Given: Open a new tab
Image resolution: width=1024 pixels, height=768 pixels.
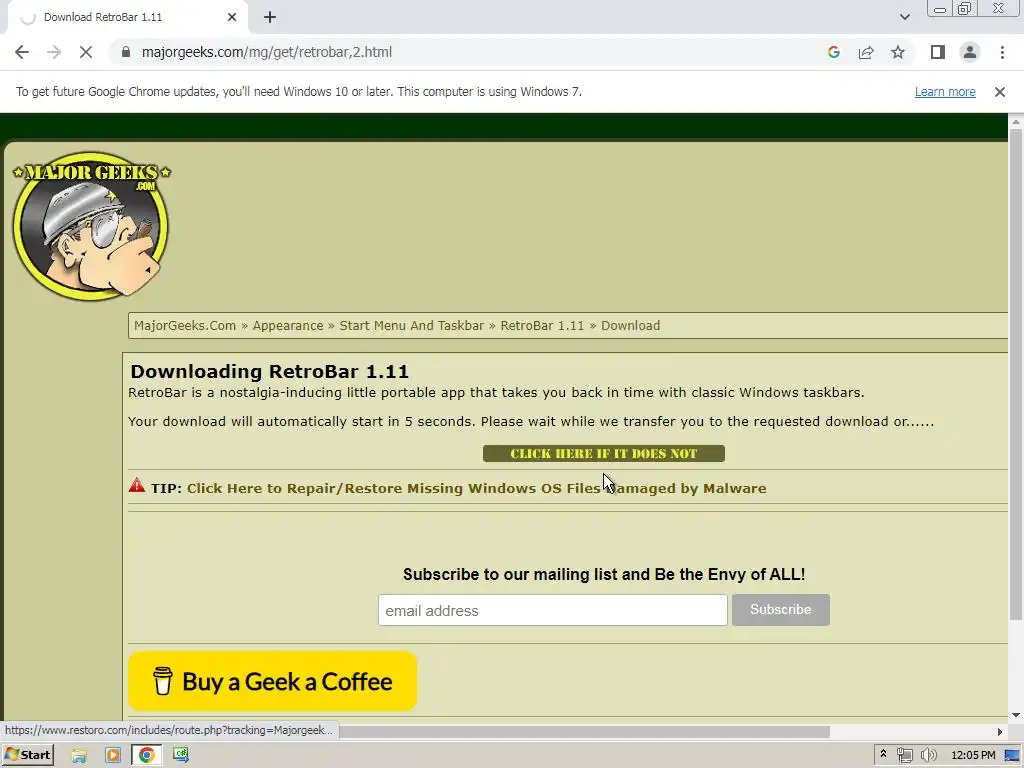Looking at the screenshot, I should point(270,17).
